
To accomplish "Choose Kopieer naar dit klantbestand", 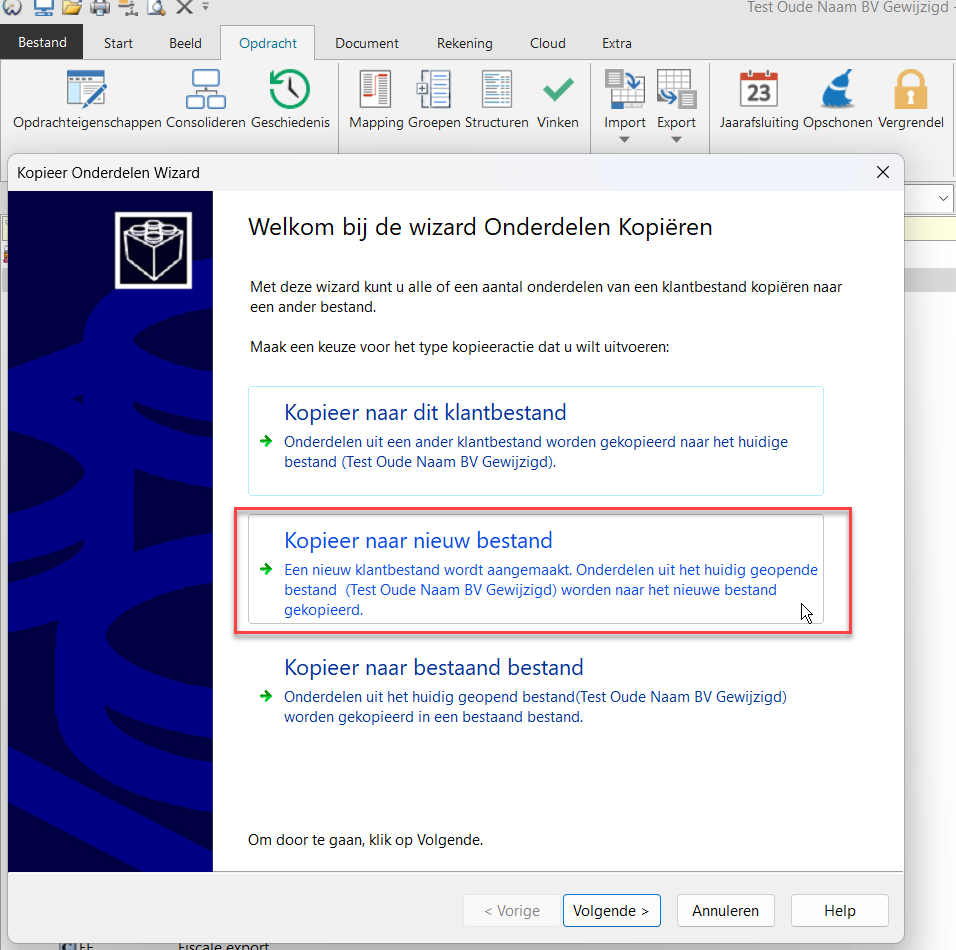I will (x=535, y=440).
